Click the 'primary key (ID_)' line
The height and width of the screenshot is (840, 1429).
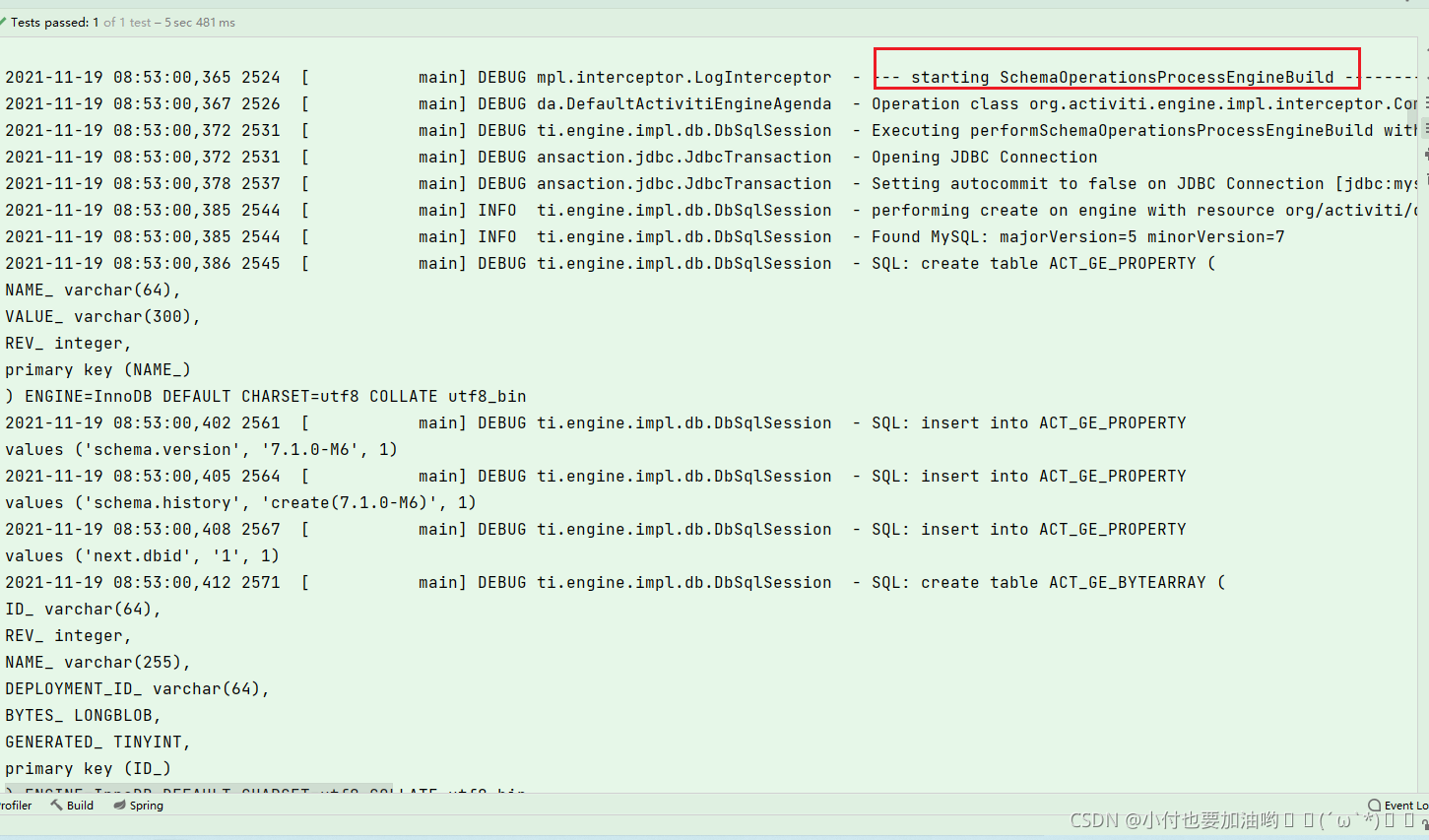88,768
